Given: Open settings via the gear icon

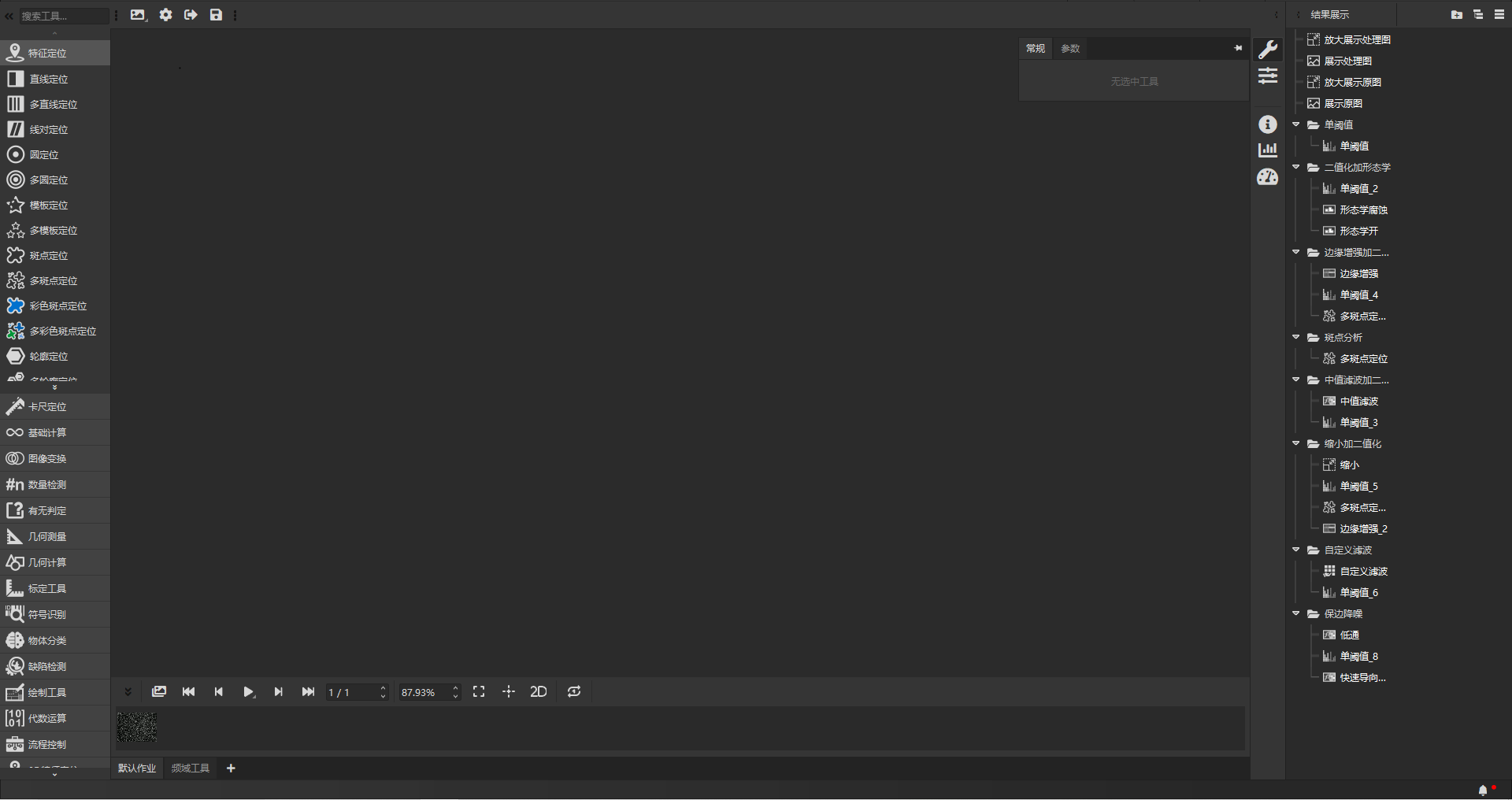Looking at the screenshot, I should coord(165,15).
